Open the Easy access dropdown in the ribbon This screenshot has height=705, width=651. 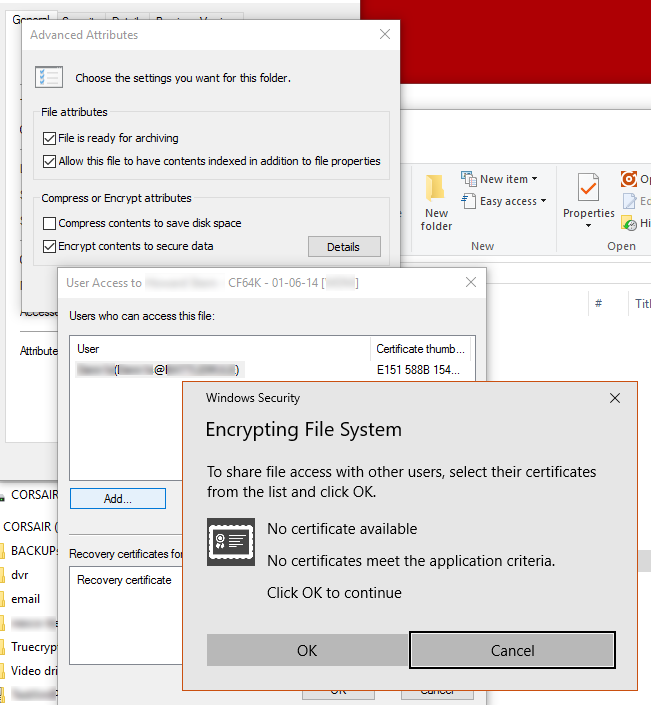pos(504,201)
